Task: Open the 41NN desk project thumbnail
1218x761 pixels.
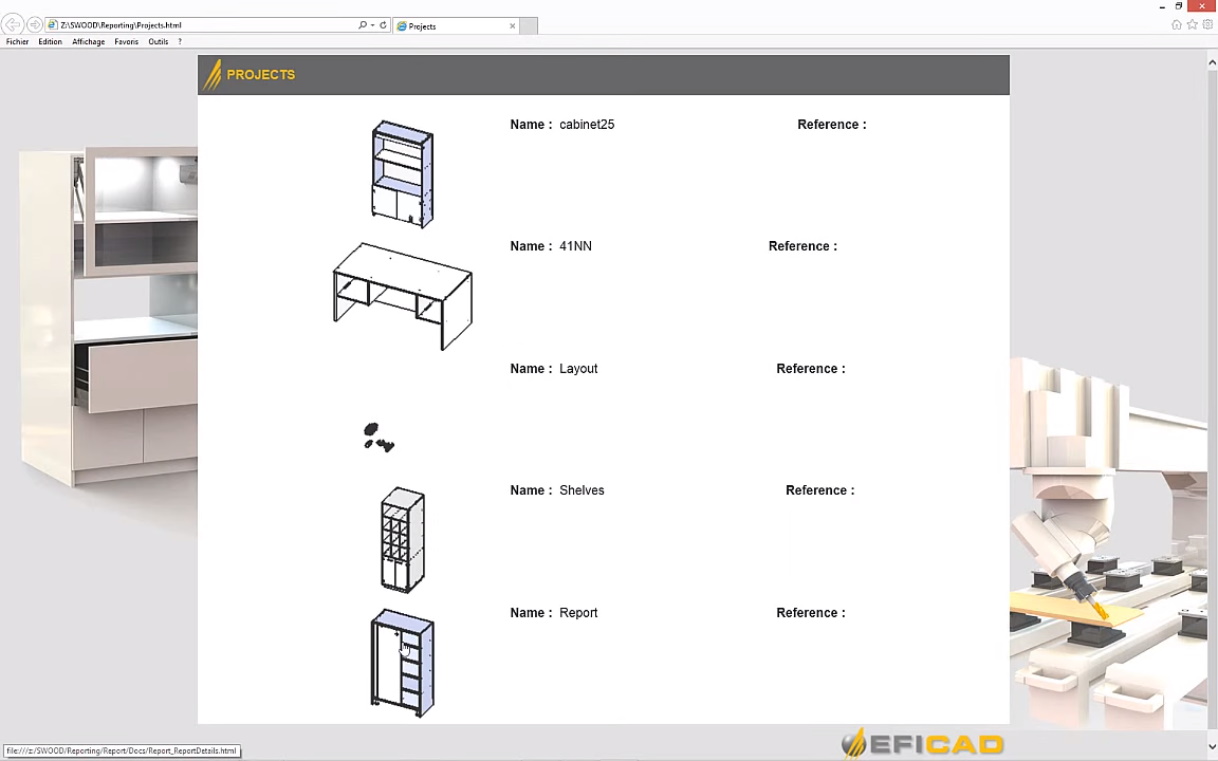Action: [402, 295]
